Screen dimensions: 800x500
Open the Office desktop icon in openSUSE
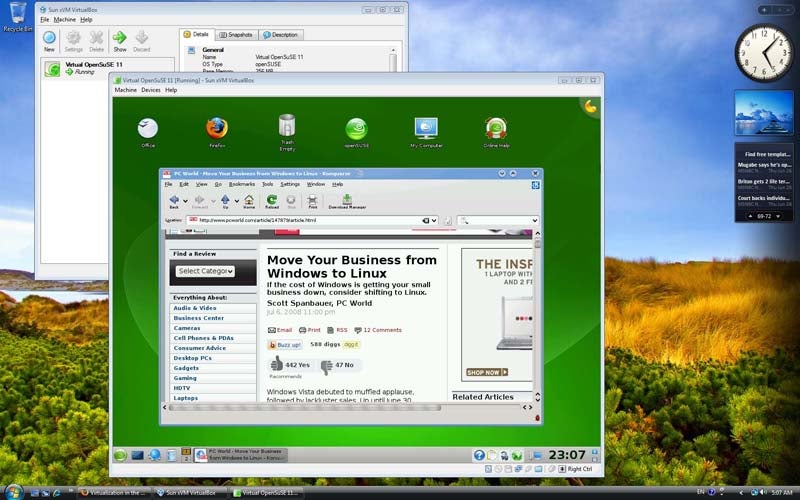click(x=148, y=128)
